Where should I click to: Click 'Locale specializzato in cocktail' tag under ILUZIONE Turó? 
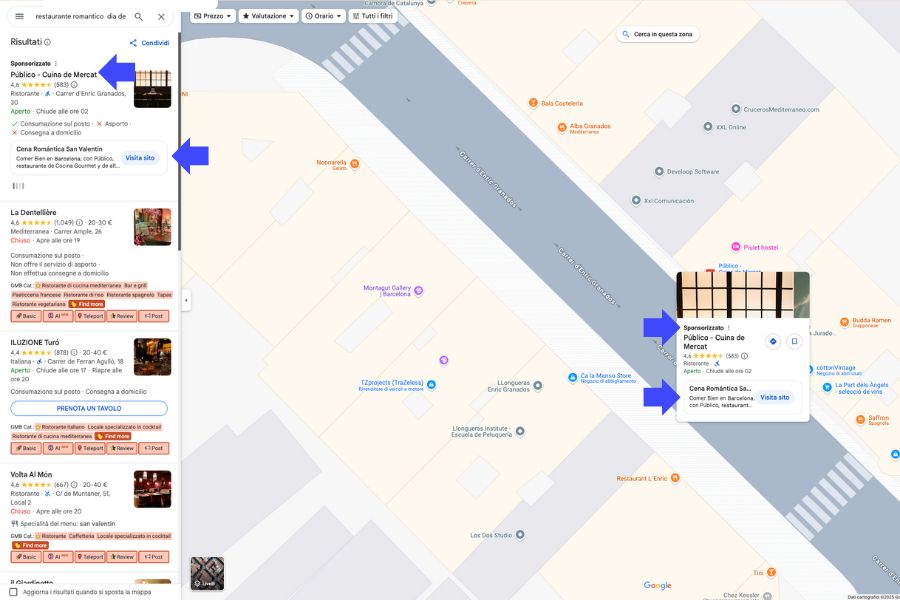pyautogui.click(x=125, y=427)
